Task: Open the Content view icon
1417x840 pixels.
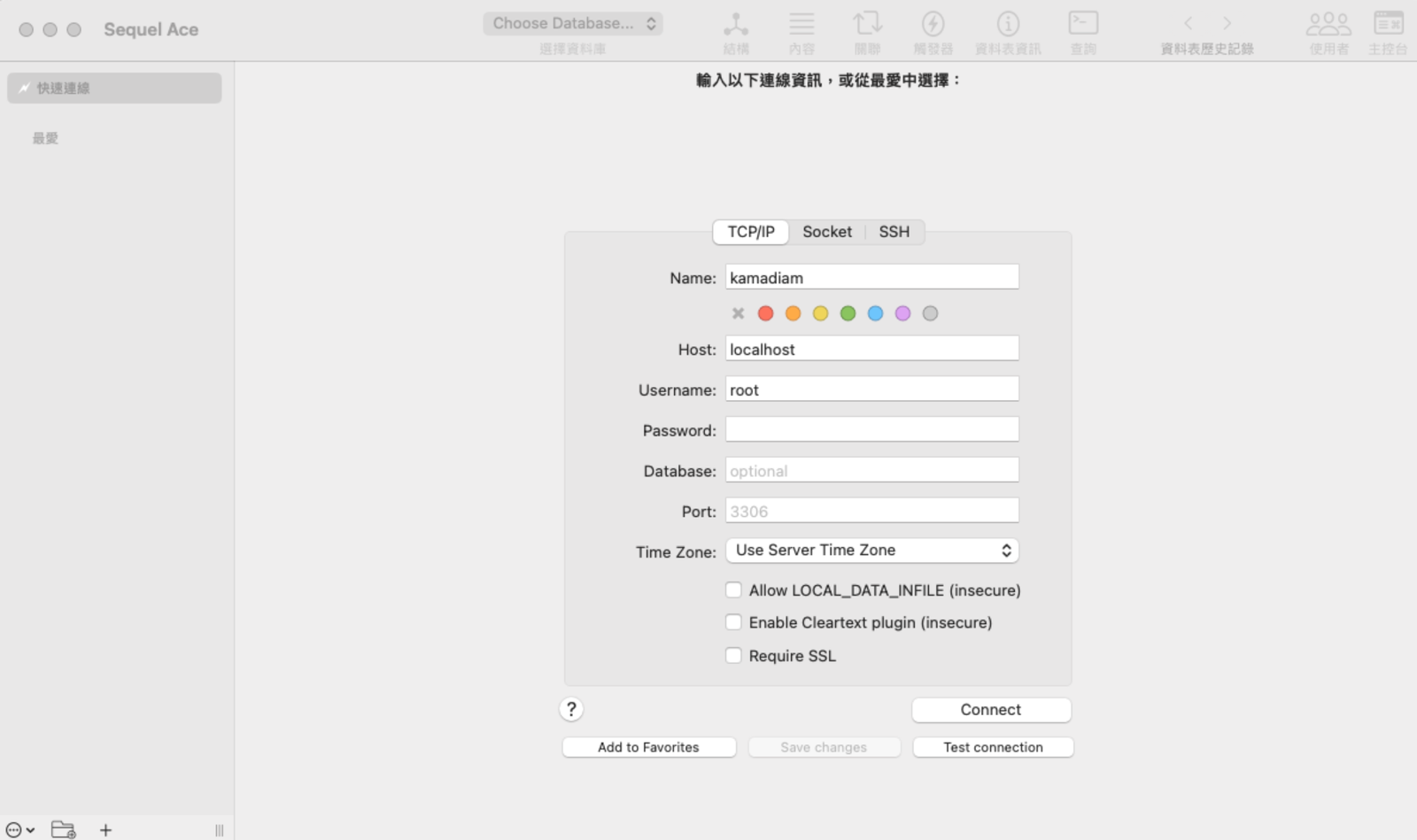Action: pyautogui.click(x=801, y=24)
